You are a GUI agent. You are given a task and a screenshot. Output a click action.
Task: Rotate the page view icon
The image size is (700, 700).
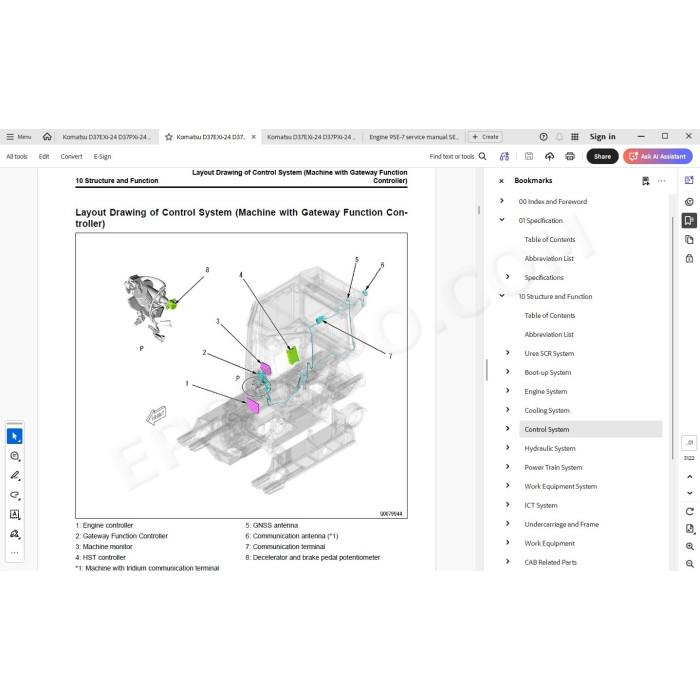(690, 511)
